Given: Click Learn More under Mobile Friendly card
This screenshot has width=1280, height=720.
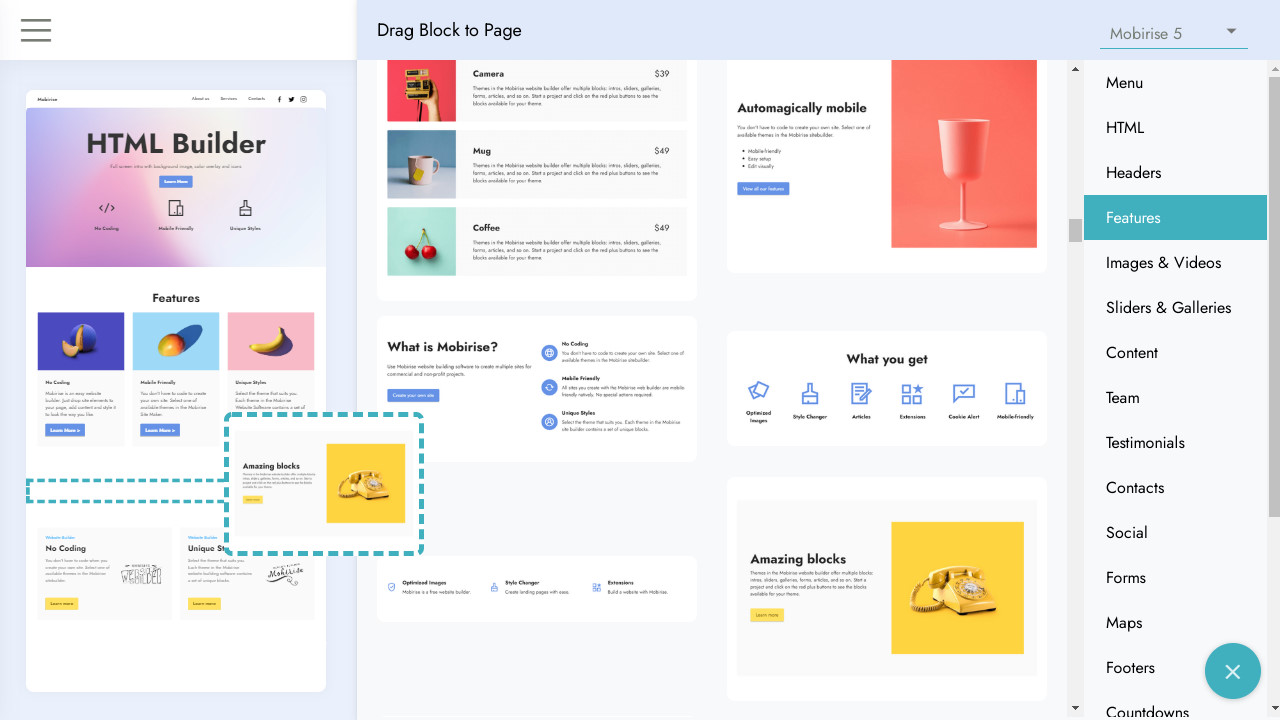Looking at the screenshot, I should pos(160,430).
